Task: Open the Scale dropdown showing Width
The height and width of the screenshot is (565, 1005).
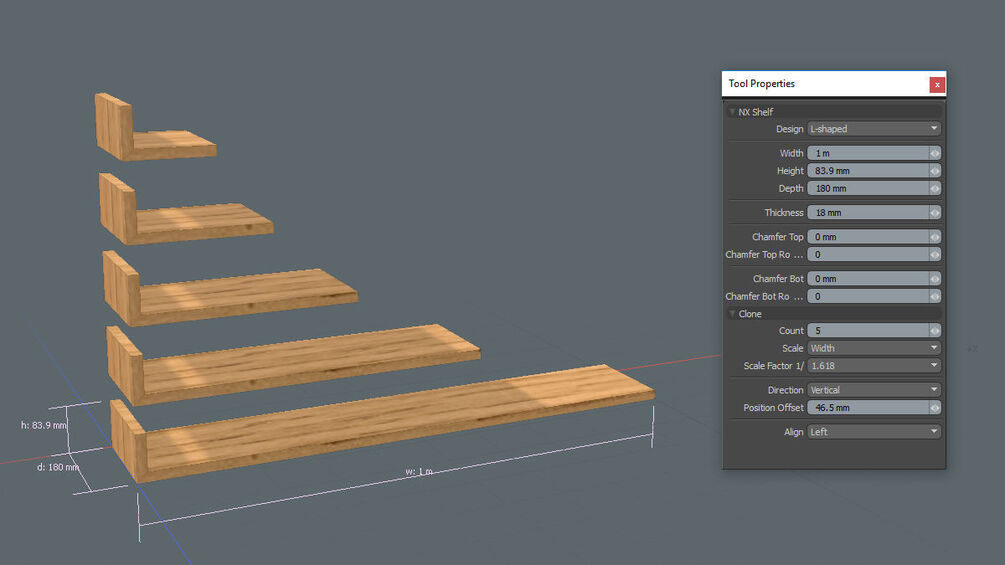Action: coord(874,348)
